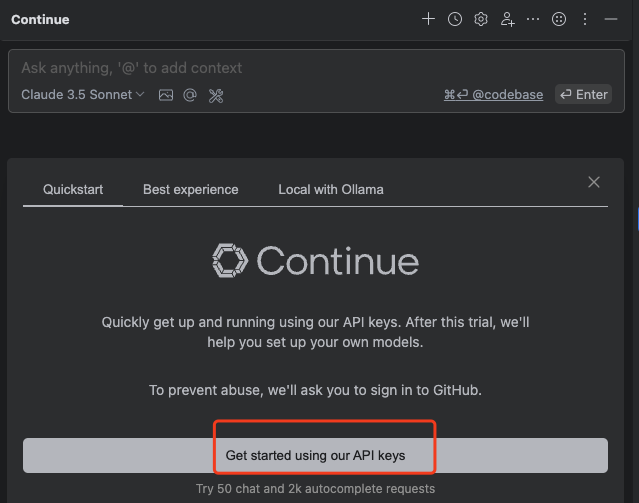This screenshot has height=503, width=639.
Task: Open Continue settings gear icon
Action: click(x=481, y=19)
